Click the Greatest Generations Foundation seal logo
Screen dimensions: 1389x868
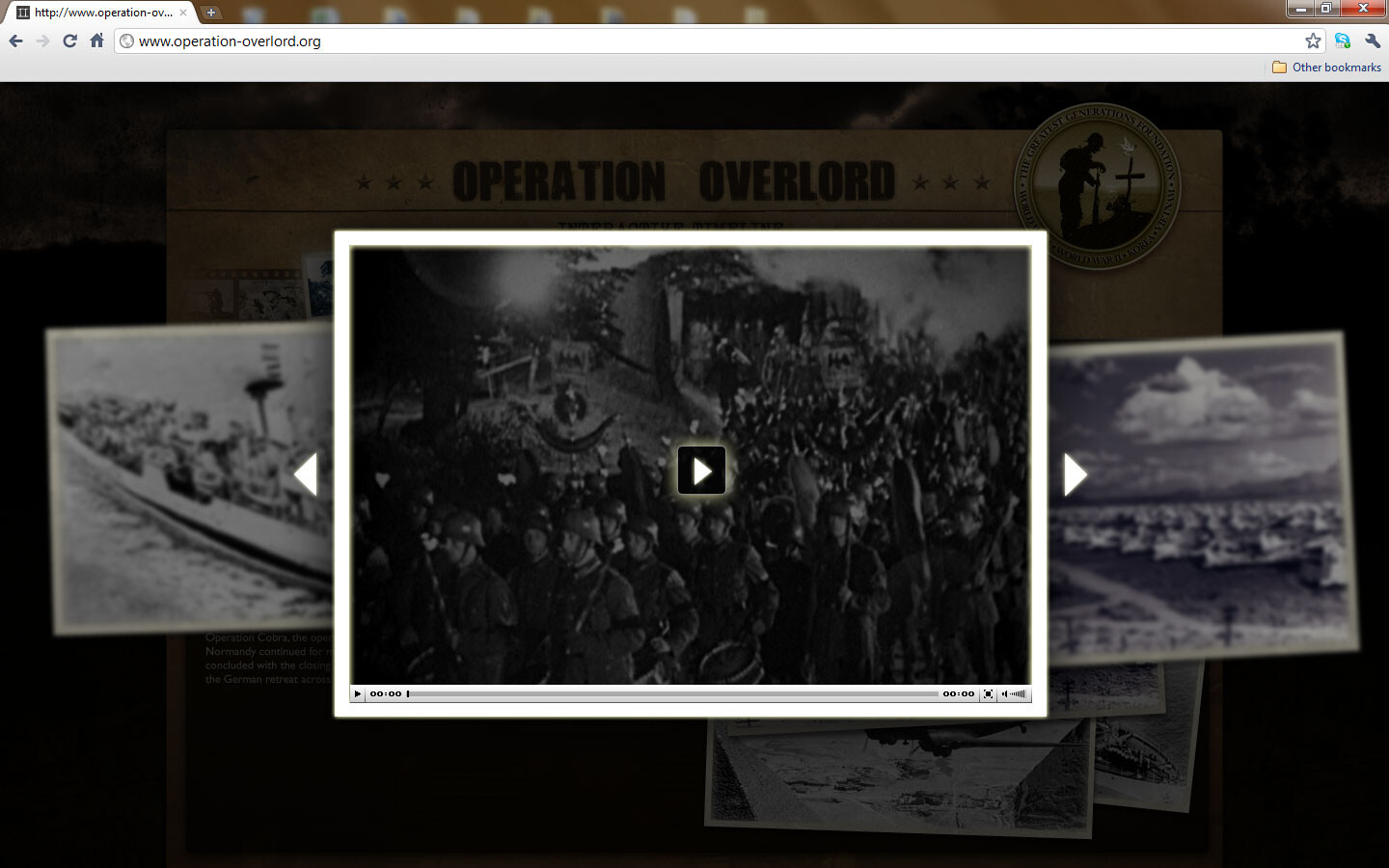1097,186
